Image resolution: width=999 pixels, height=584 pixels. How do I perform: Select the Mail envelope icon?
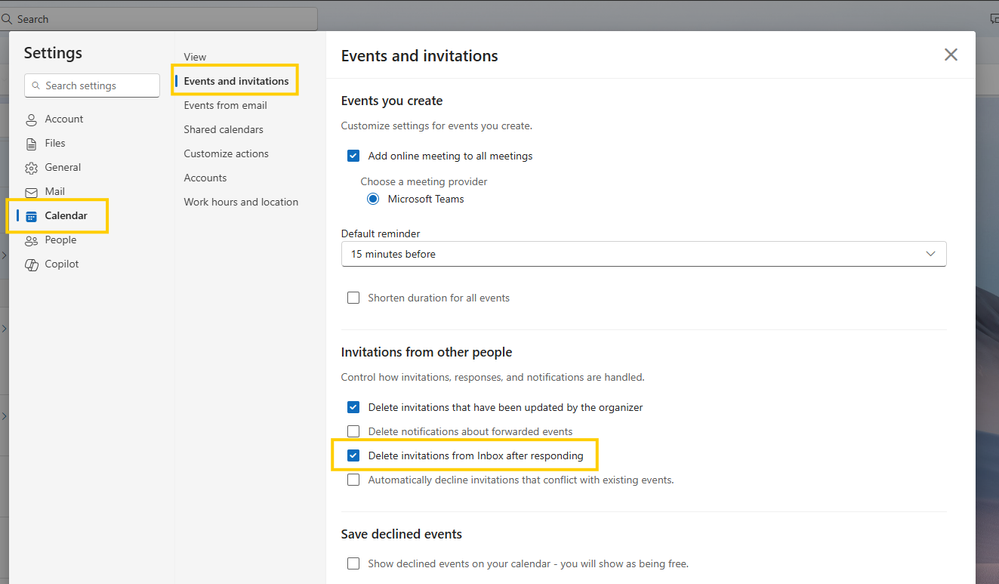(x=31, y=192)
